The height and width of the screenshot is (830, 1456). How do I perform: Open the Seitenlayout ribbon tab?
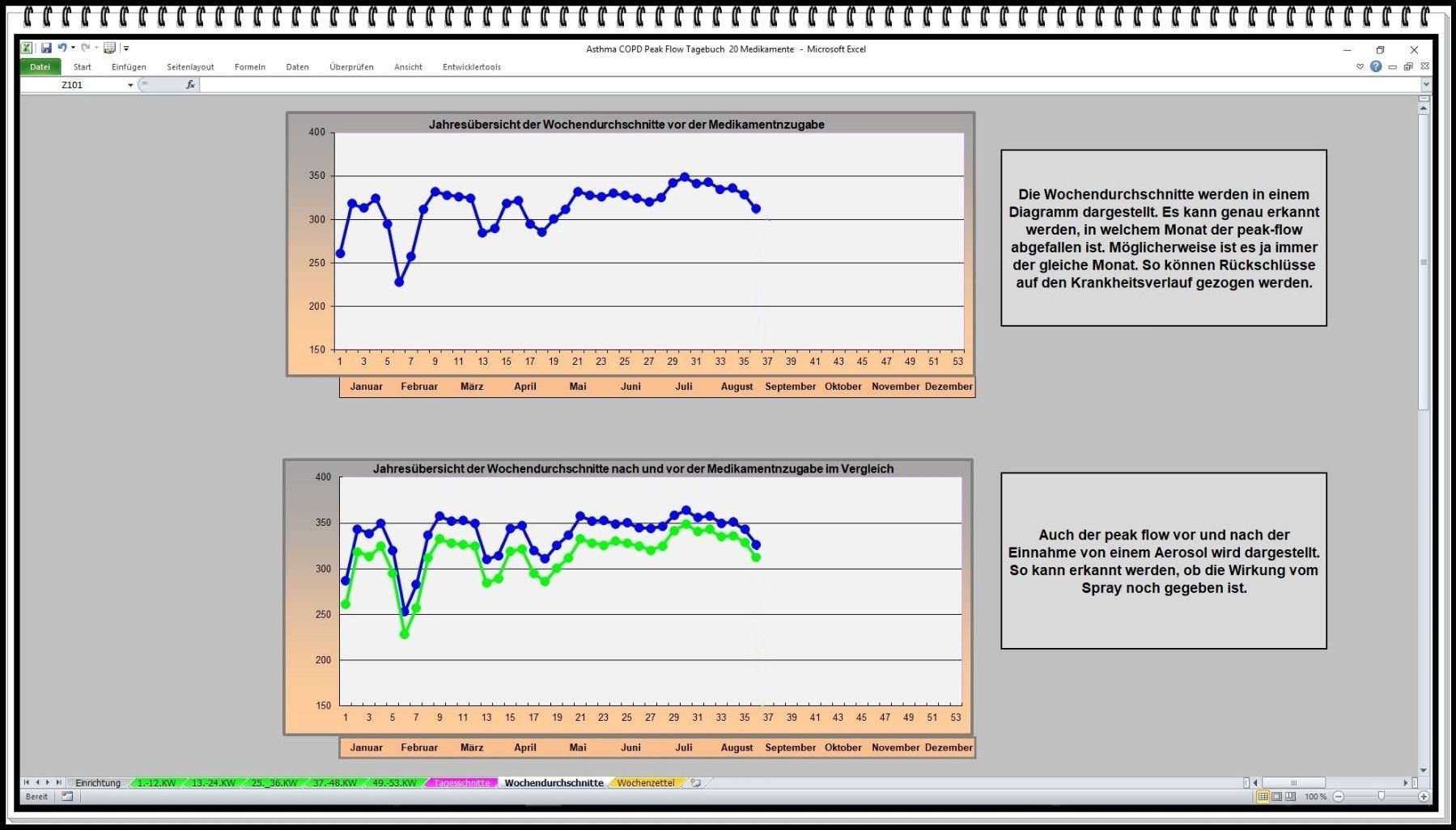(190, 67)
